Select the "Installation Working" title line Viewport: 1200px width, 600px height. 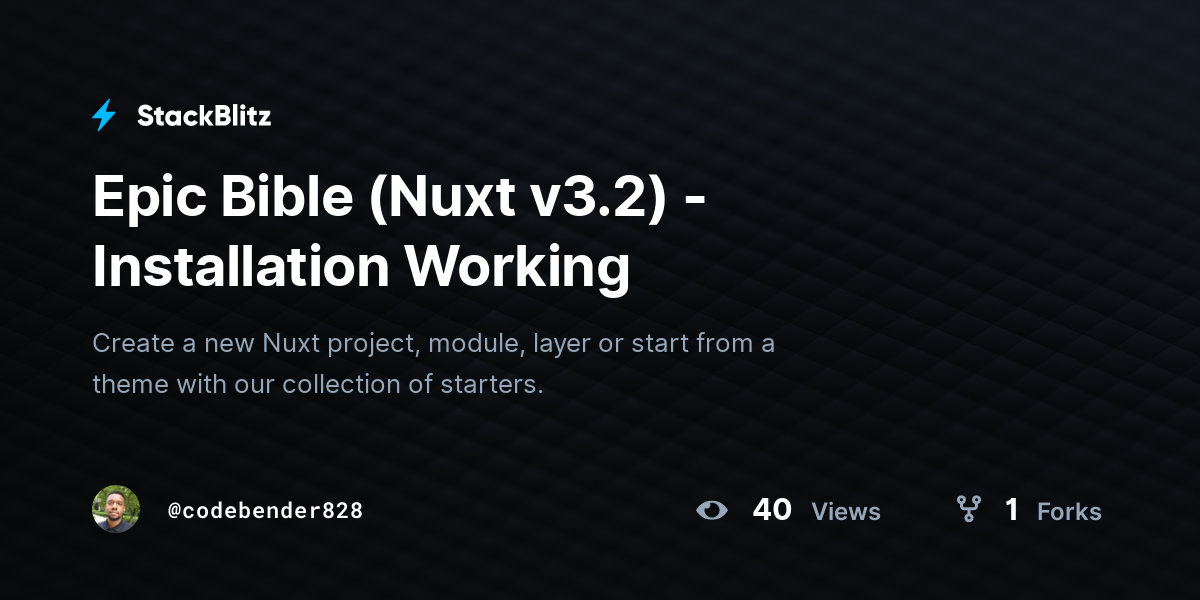coord(361,266)
